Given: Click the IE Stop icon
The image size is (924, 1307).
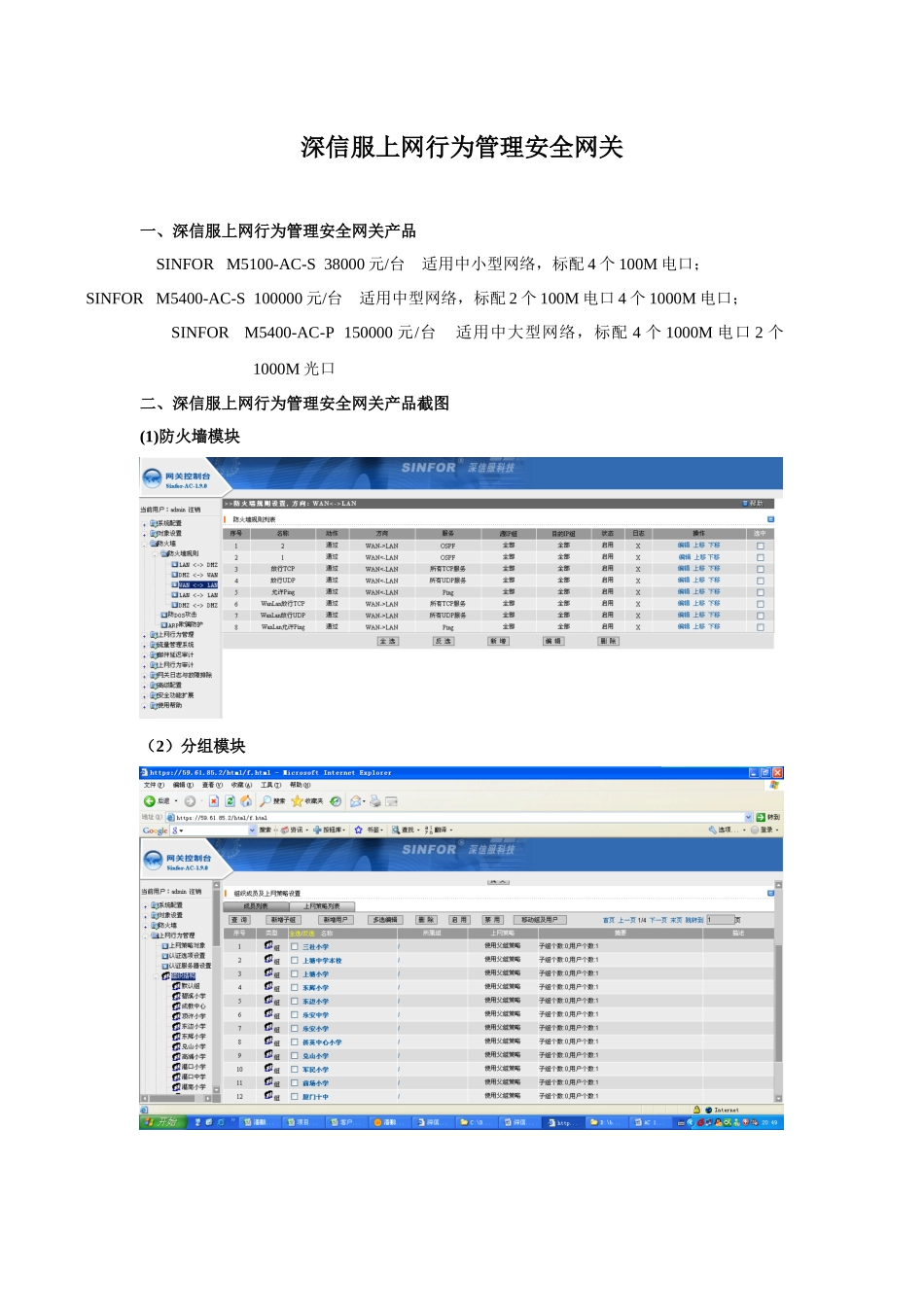Looking at the screenshot, I should coord(214,801).
